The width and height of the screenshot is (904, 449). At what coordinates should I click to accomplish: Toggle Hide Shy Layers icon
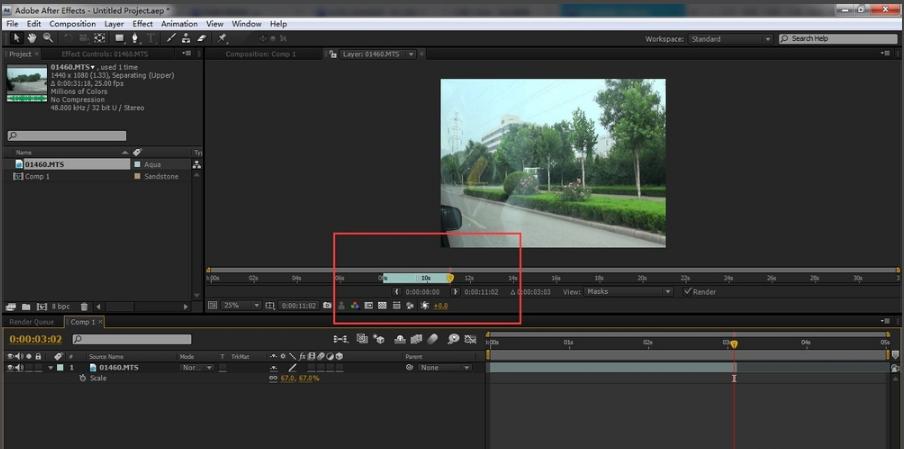click(x=400, y=339)
